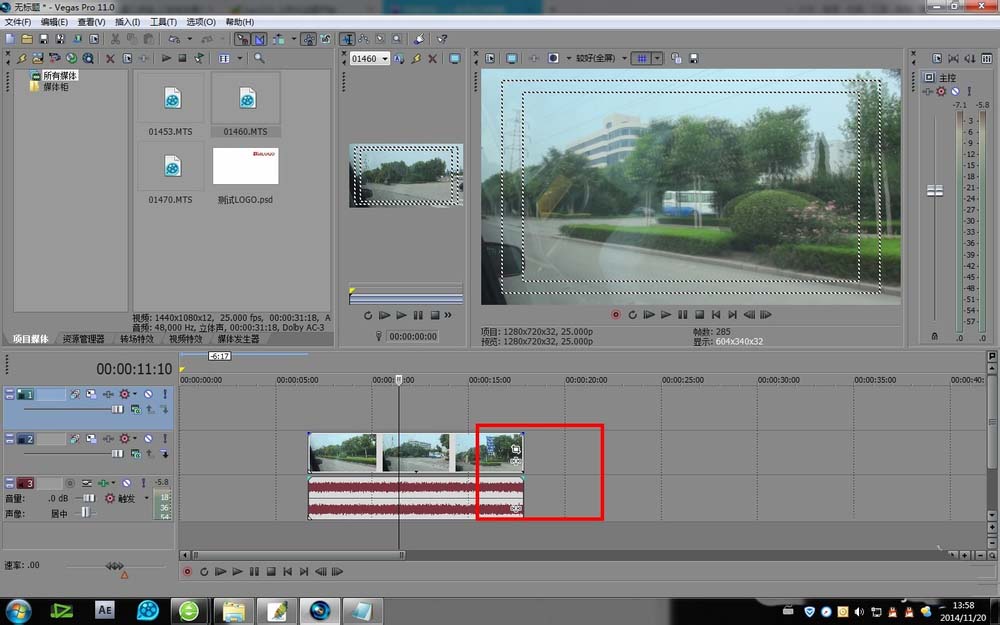Image resolution: width=1000 pixels, height=625 pixels.
Task: Copy snapshot to clipboard in the preview toolbar
Action: [x=676, y=58]
